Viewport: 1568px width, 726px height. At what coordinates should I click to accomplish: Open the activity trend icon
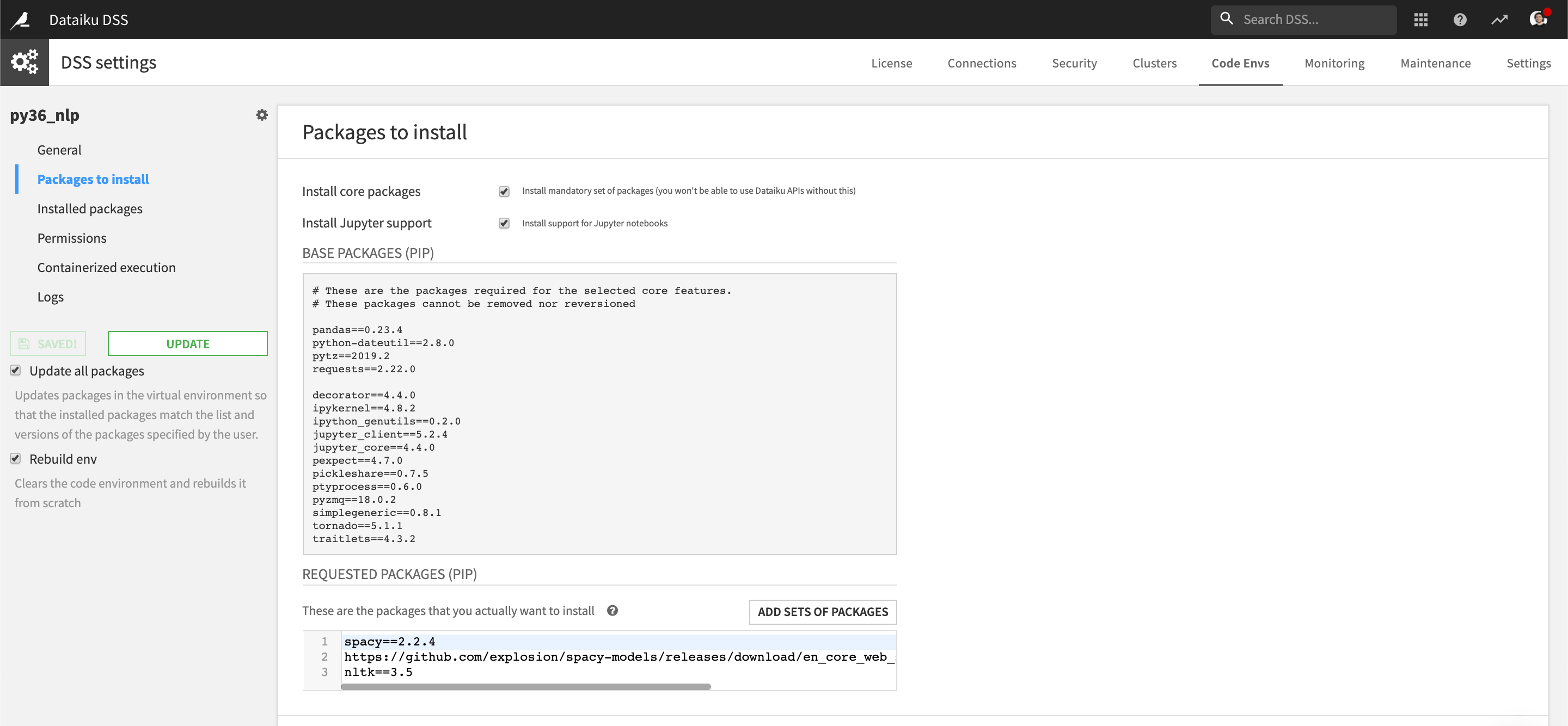coord(1499,20)
